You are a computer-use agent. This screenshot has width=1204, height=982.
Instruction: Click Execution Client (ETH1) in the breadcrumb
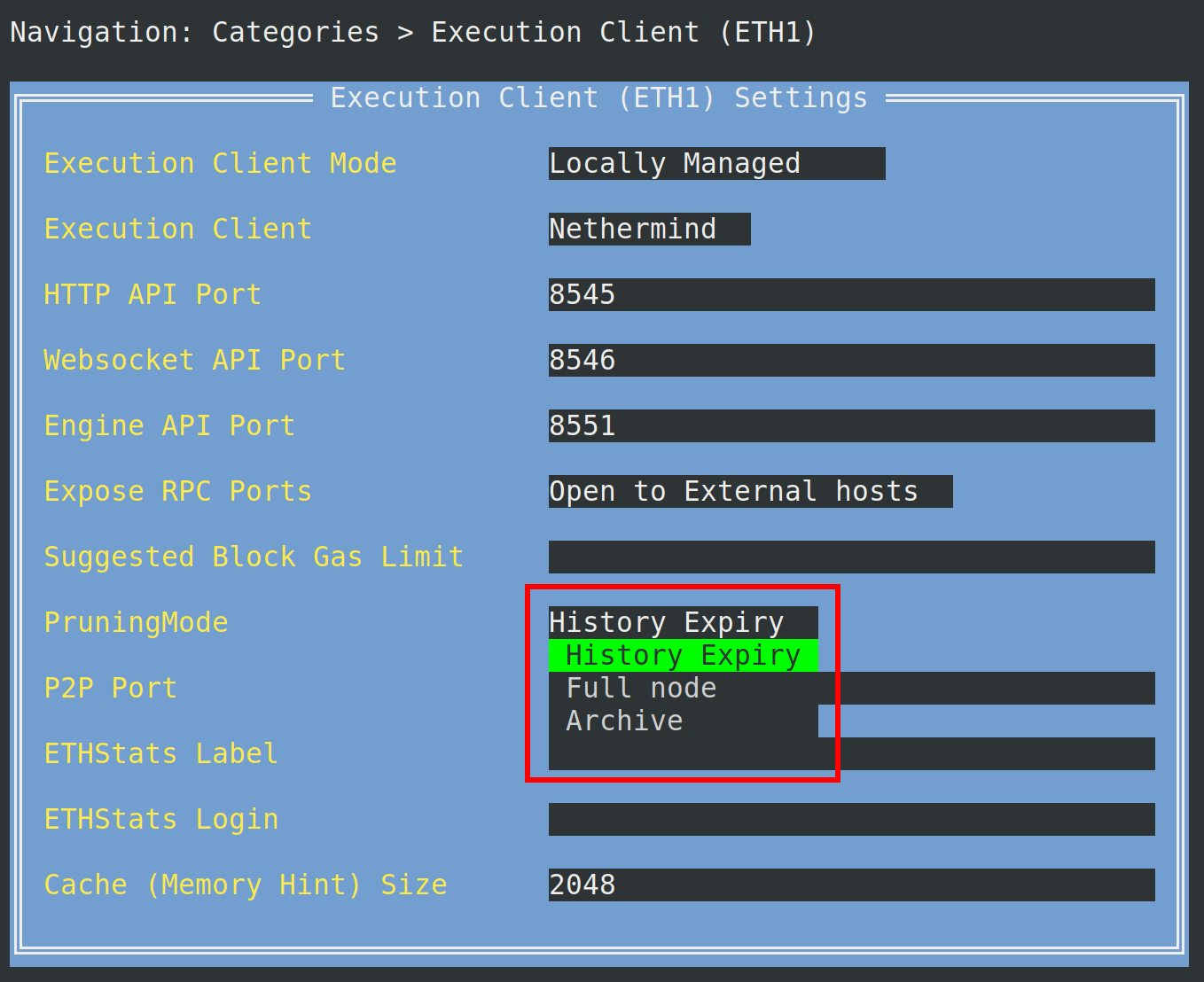622,33
